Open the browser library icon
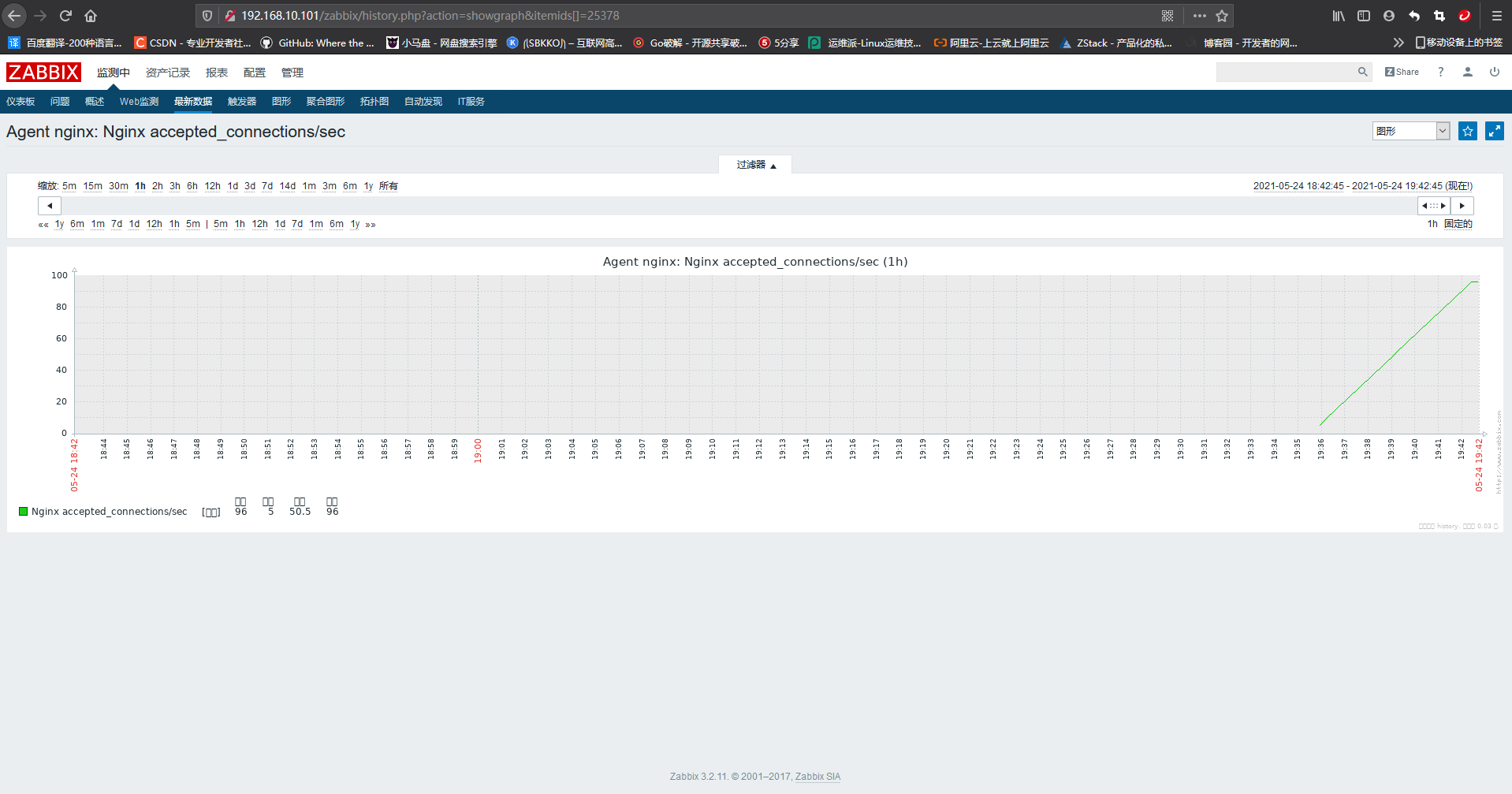 1339,16
